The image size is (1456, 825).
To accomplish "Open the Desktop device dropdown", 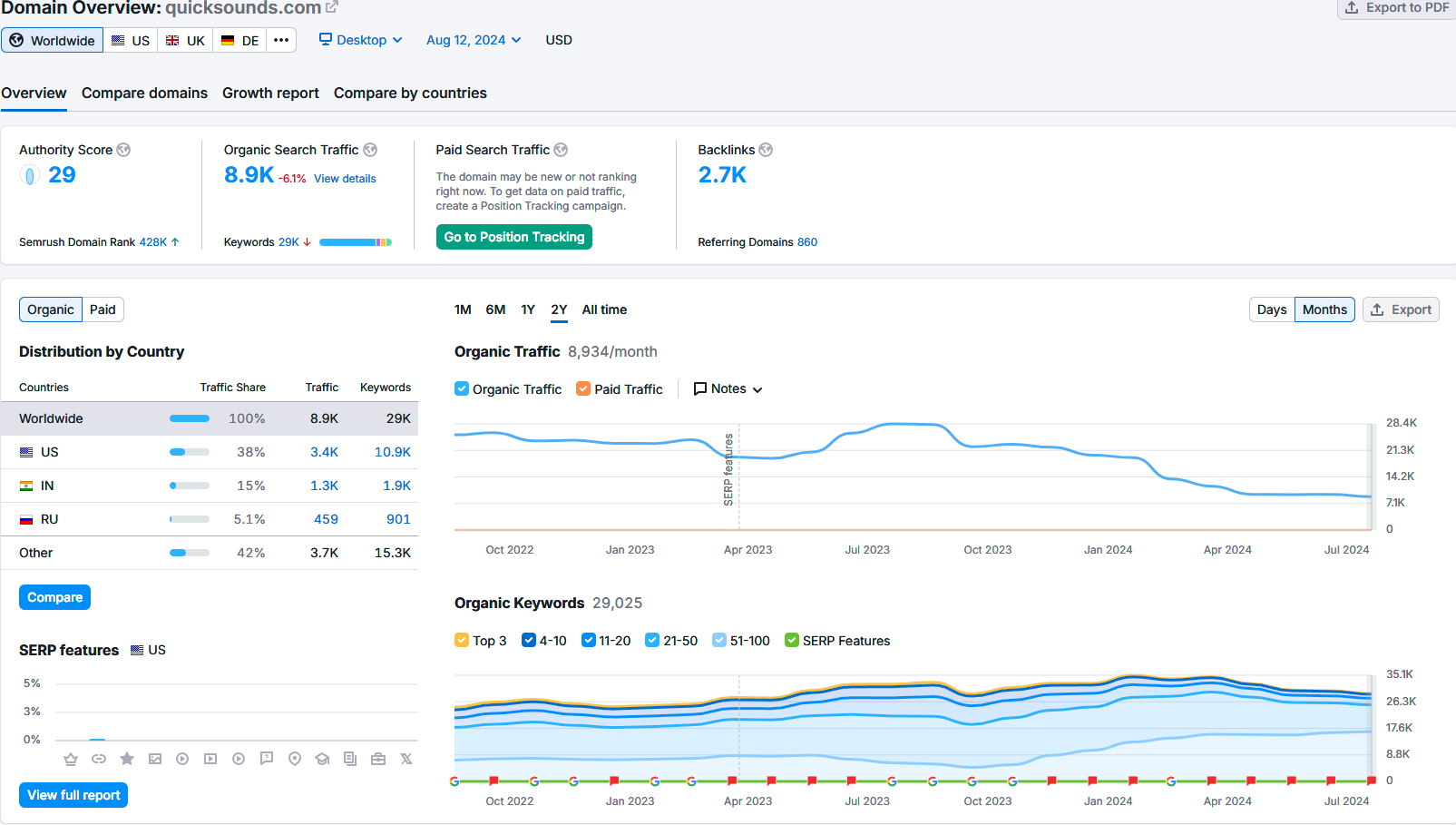I will point(360,40).
